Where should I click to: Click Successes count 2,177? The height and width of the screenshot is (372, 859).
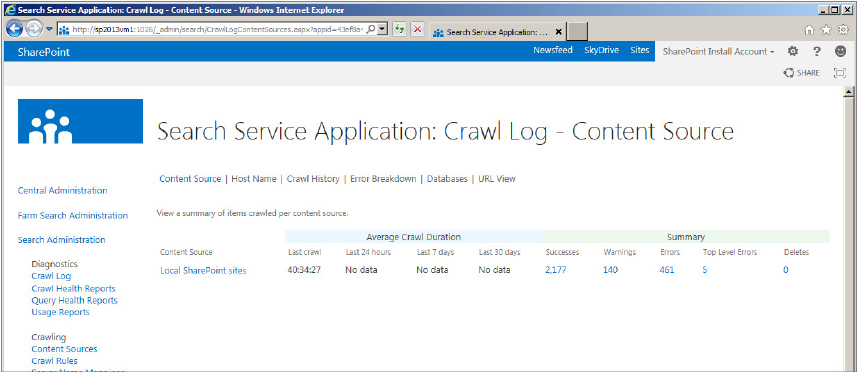[556, 270]
